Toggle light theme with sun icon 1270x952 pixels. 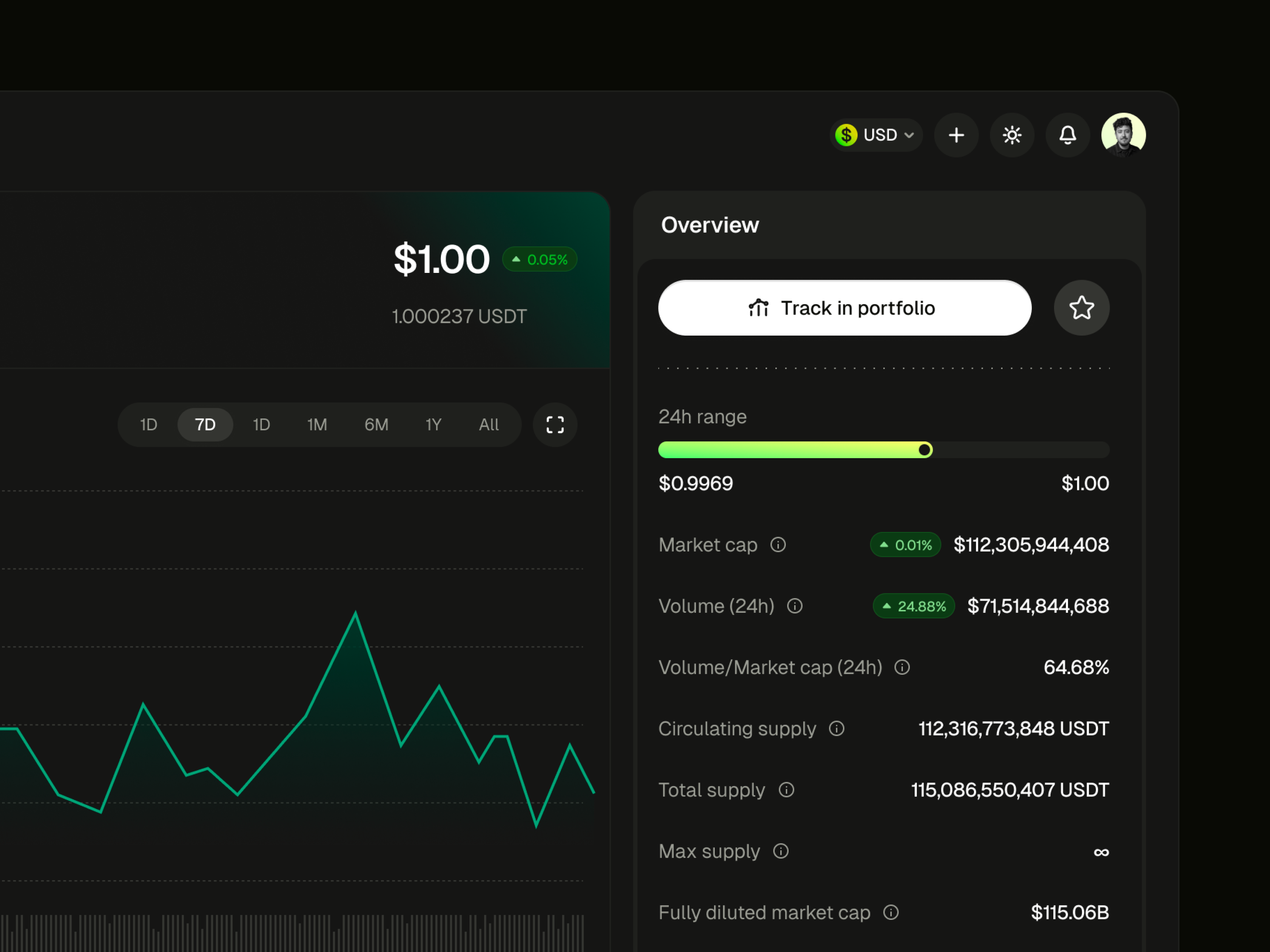click(x=1012, y=135)
